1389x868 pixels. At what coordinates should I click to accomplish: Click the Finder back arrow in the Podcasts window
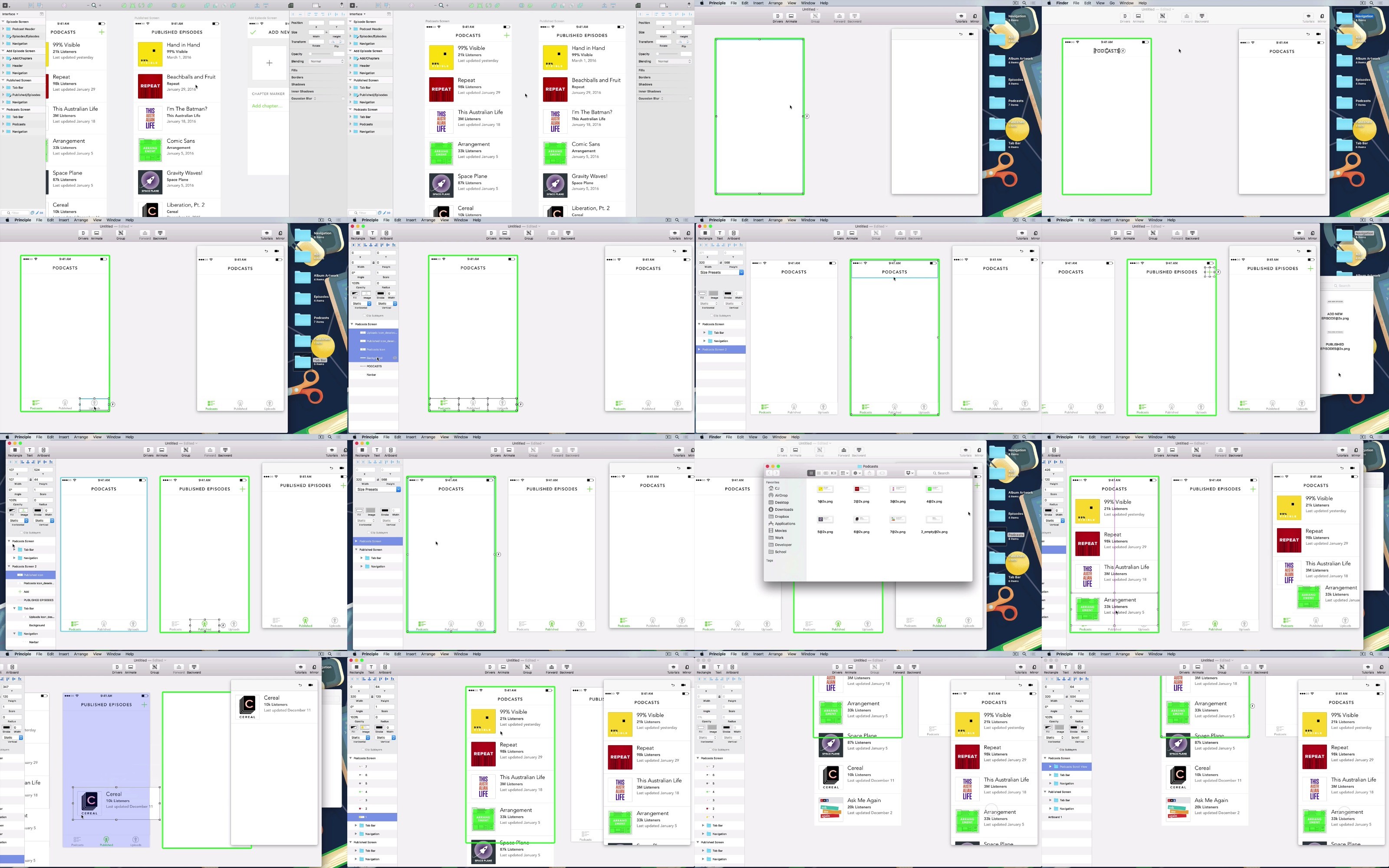(770, 473)
